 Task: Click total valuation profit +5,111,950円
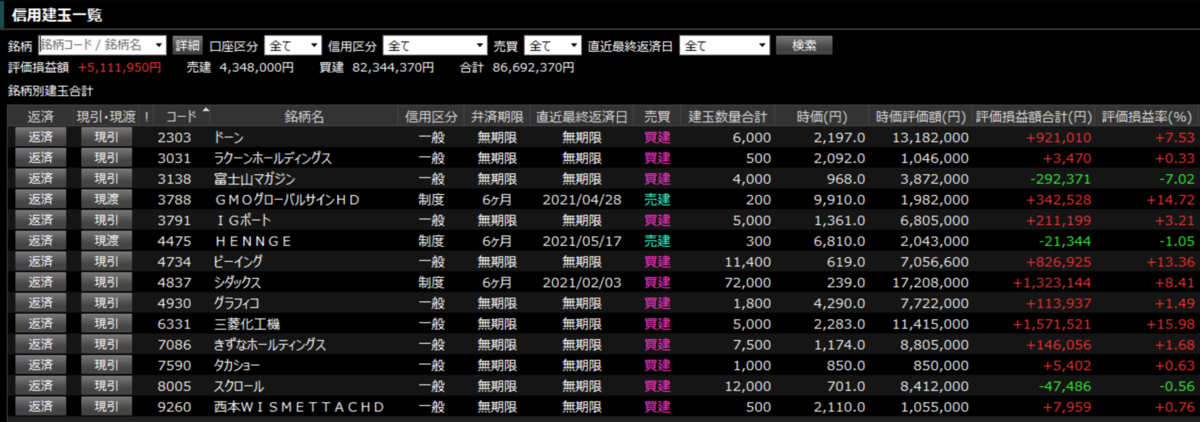(119, 68)
